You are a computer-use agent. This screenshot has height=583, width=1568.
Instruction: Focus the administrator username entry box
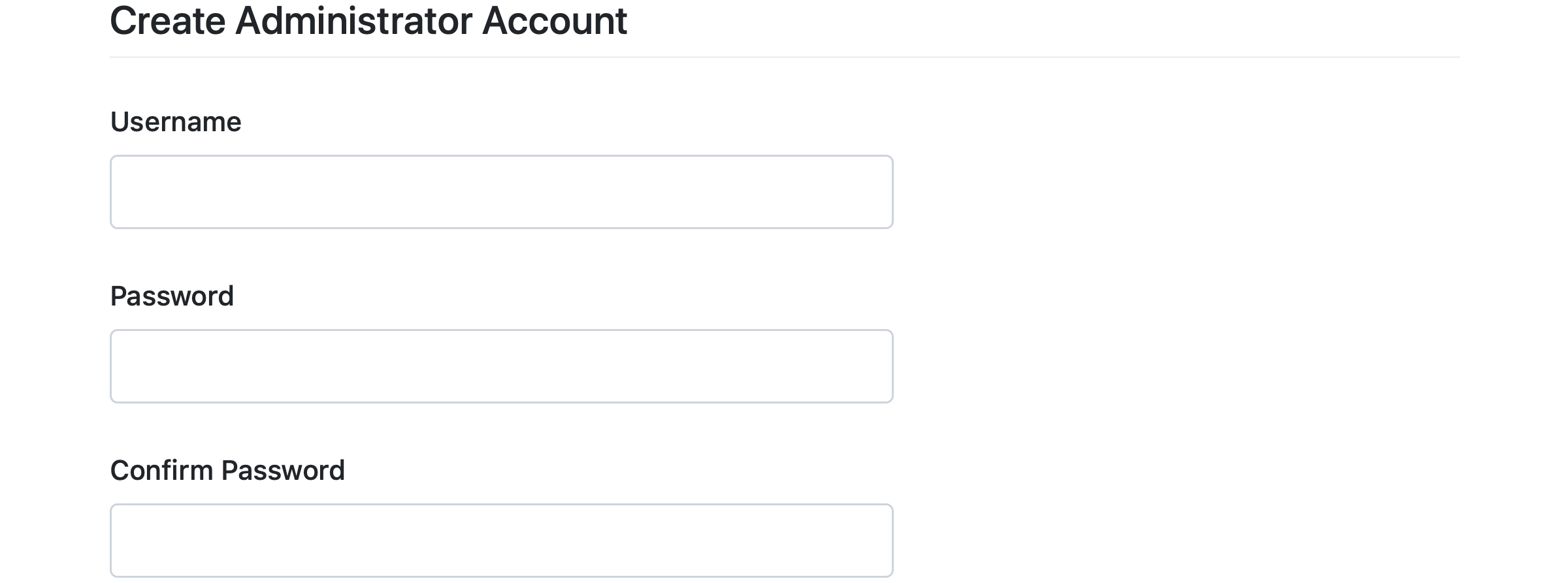[x=501, y=192]
